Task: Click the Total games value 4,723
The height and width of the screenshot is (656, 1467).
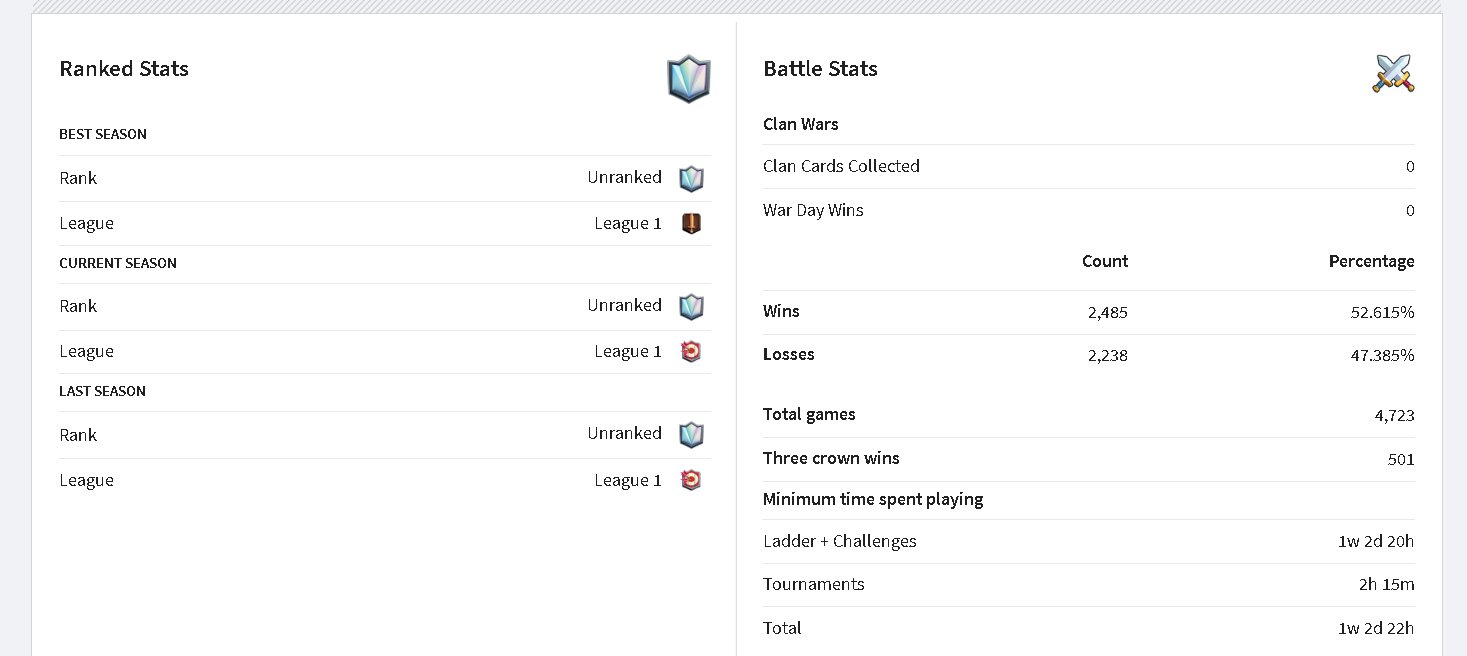Action: (x=1394, y=415)
